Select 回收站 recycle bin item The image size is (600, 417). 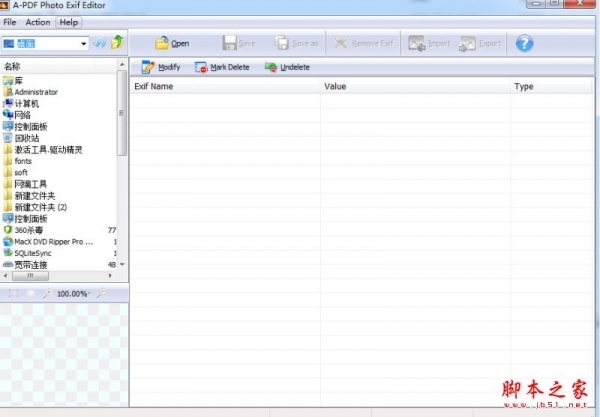27,138
